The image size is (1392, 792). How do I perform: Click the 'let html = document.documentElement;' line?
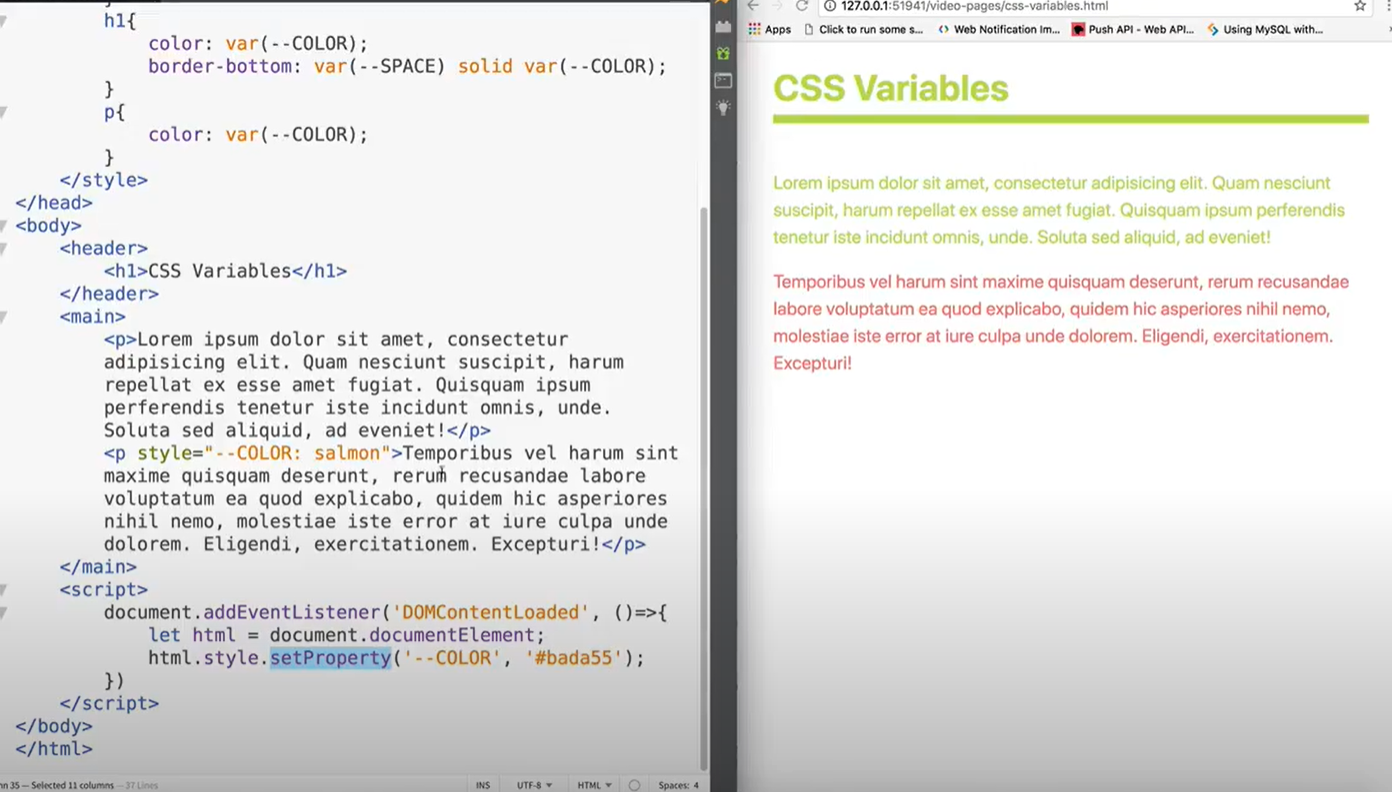pos(346,635)
